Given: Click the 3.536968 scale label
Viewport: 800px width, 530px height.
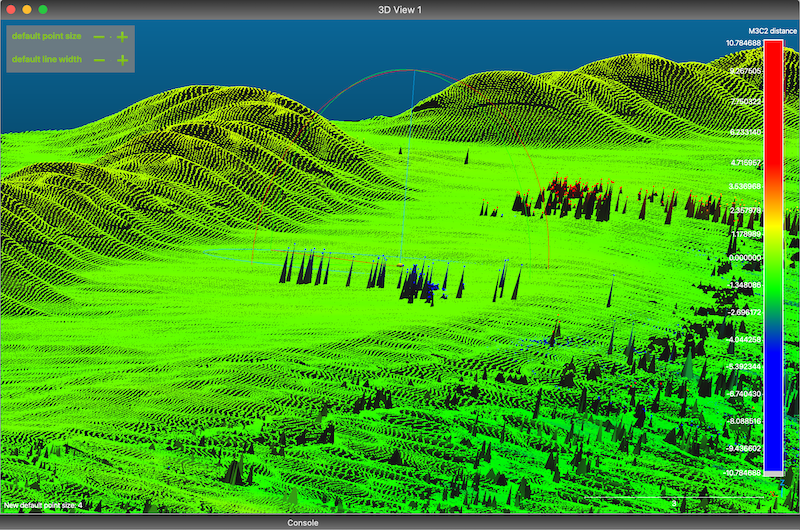Looking at the screenshot, I should click(744, 186).
